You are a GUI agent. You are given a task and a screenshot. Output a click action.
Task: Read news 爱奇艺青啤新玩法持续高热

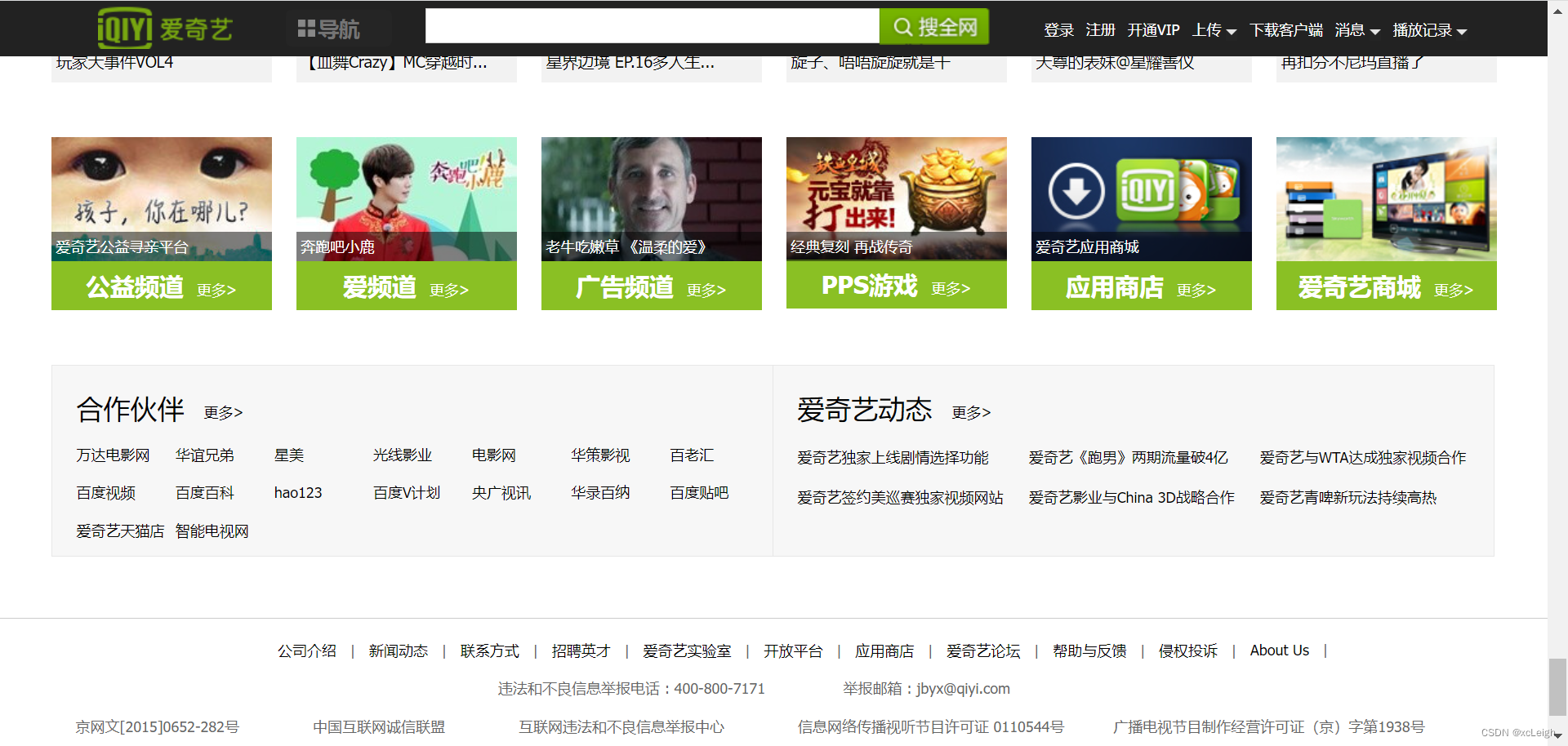[x=1348, y=498]
